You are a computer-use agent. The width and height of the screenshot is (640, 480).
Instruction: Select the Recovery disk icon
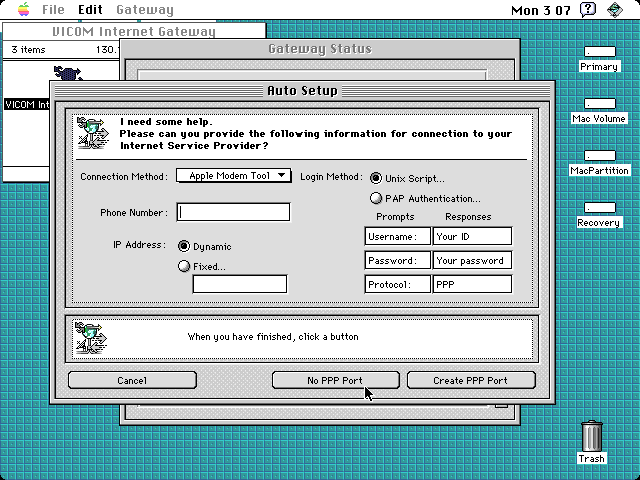point(599,208)
